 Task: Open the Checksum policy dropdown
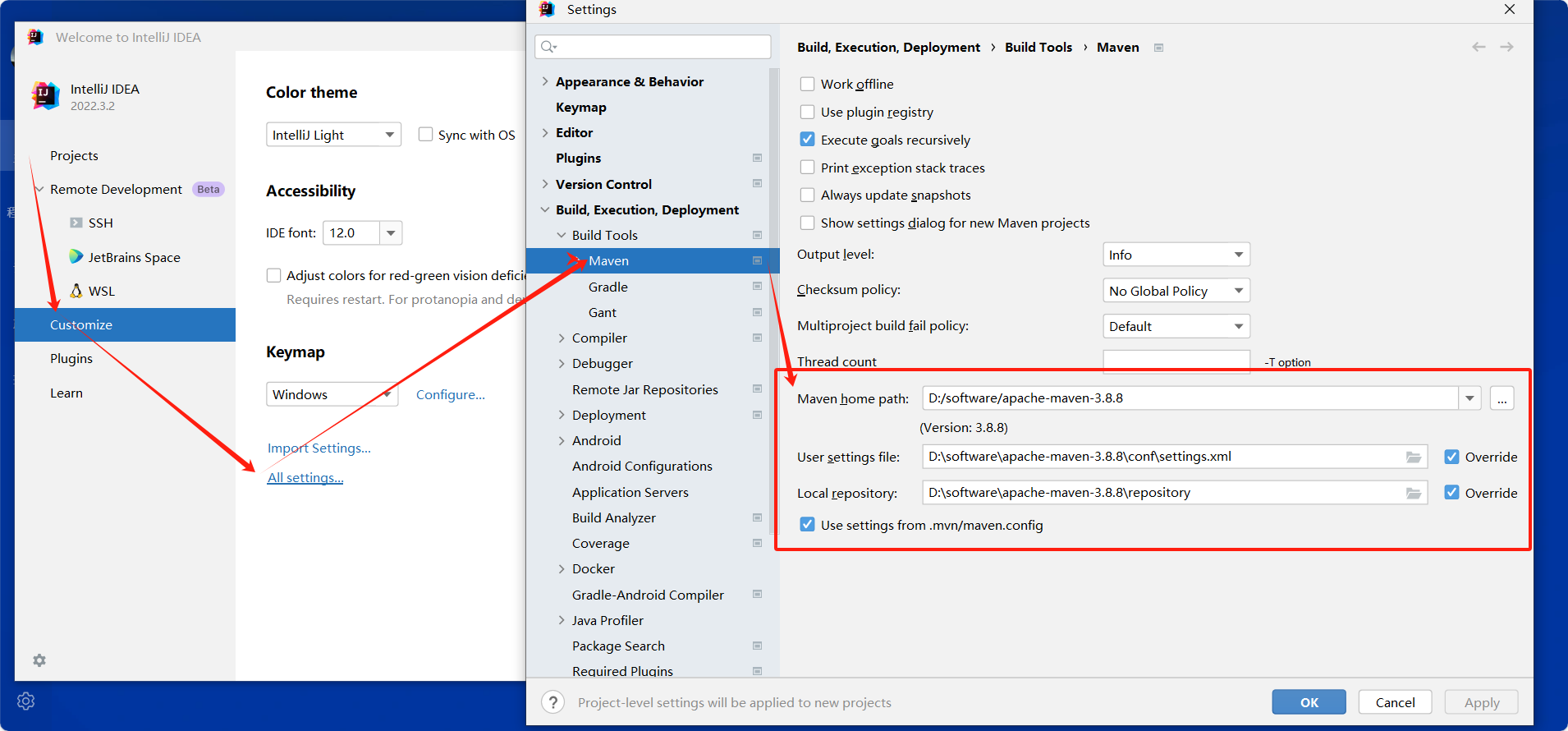1176,291
